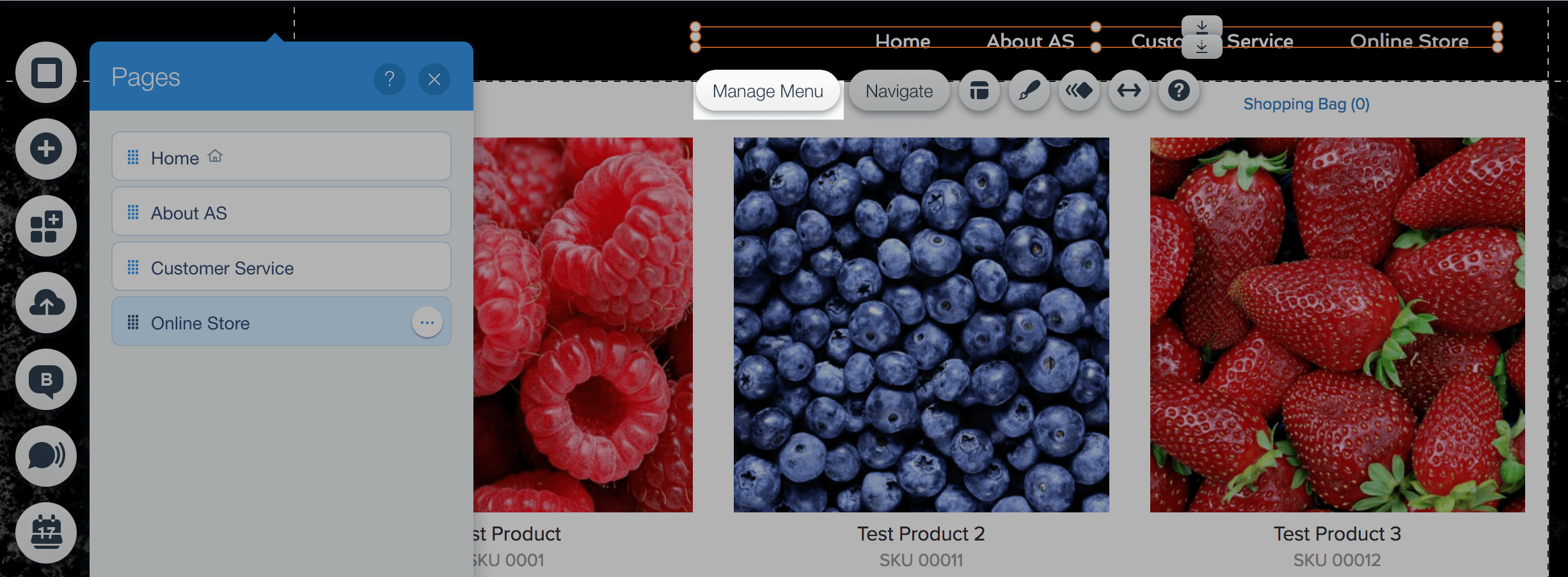Open the cloud upload media icon
This screenshot has width=1568, height=577.
[46, 303]
